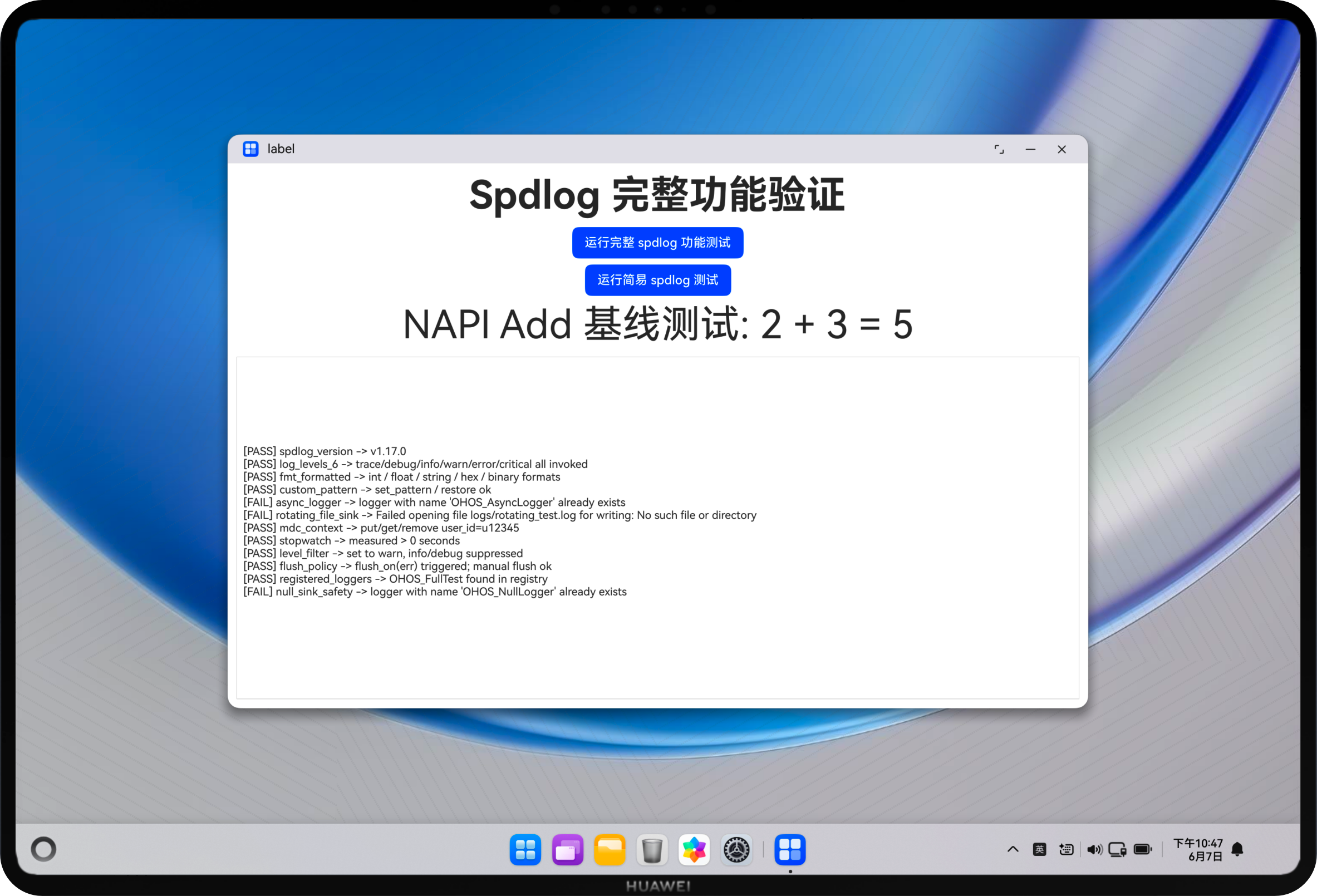Select the stopwatch PASS line
Image resolution: width=1317 pixels, height=896 pixels.
point(352,540)
